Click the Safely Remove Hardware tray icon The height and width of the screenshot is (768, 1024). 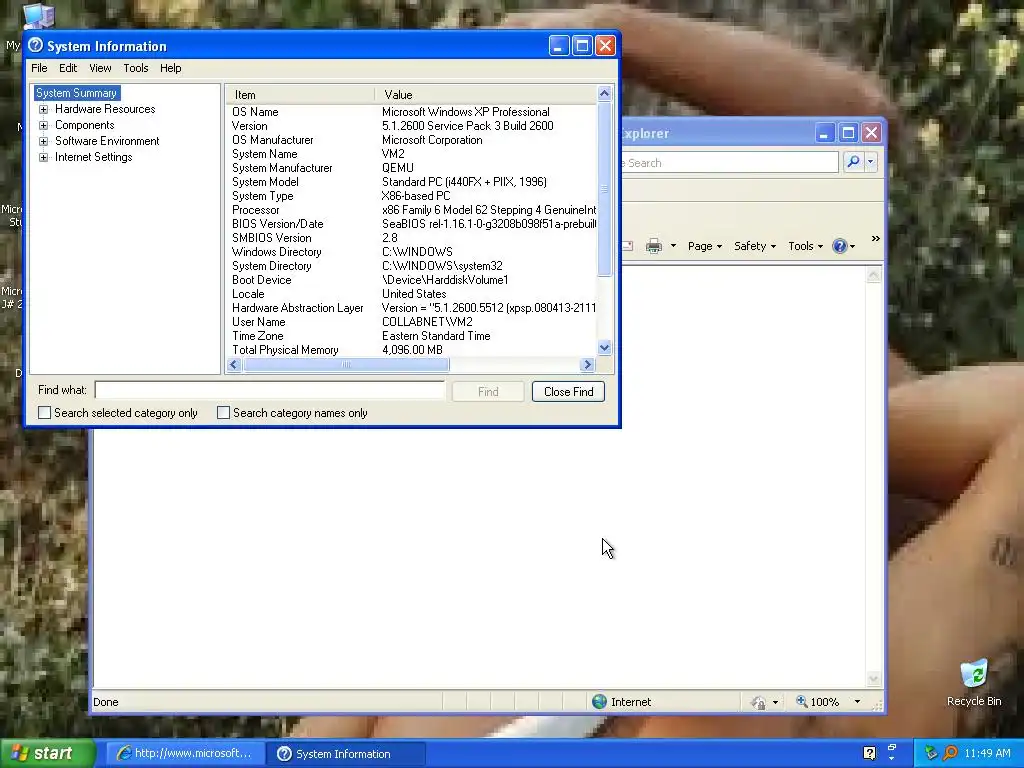(931, 754)
